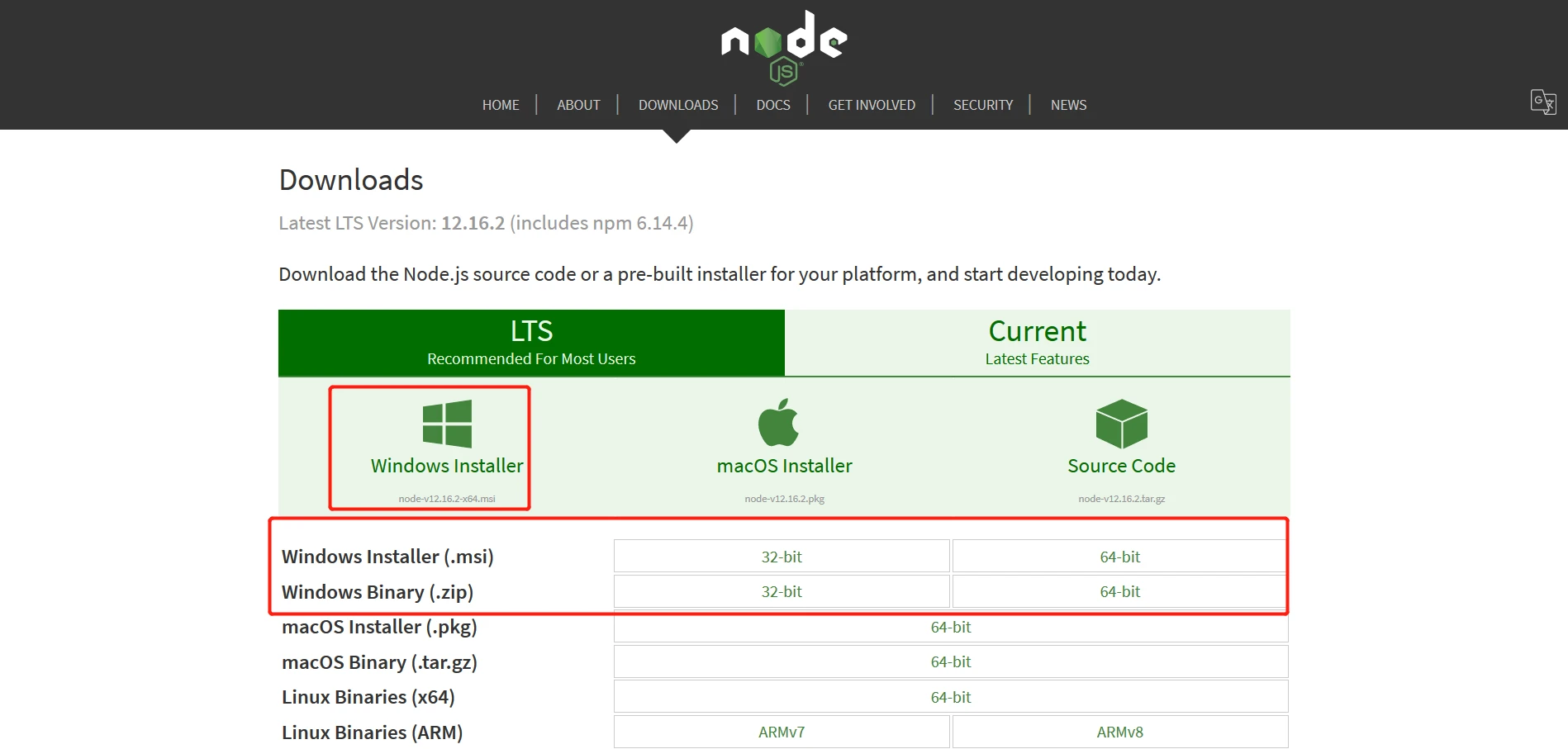
Task: Switch to the Current Latest Features tab
Action: tap(1037, 343)
